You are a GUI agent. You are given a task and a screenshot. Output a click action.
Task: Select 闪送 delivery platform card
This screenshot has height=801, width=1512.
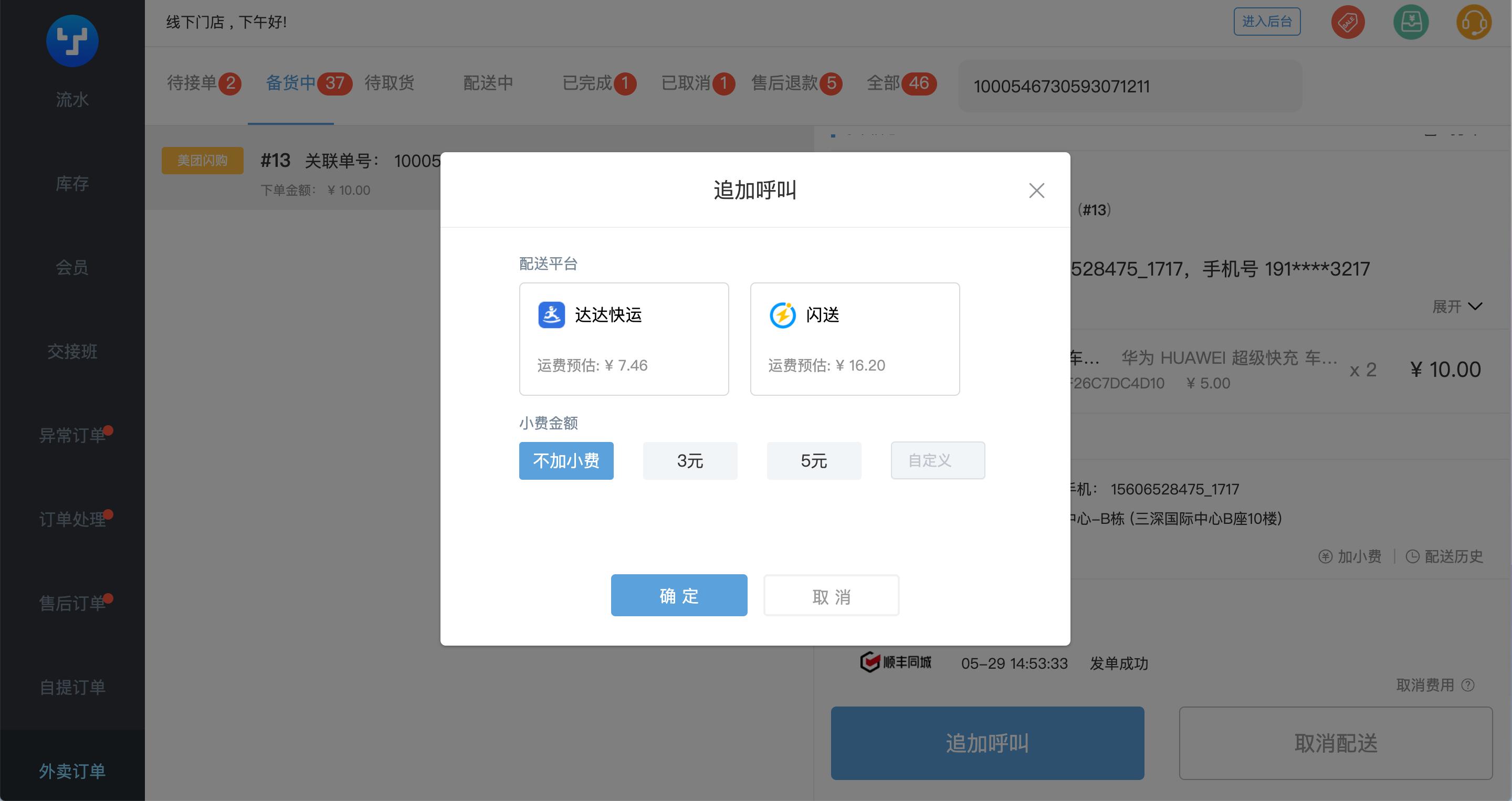855,339
